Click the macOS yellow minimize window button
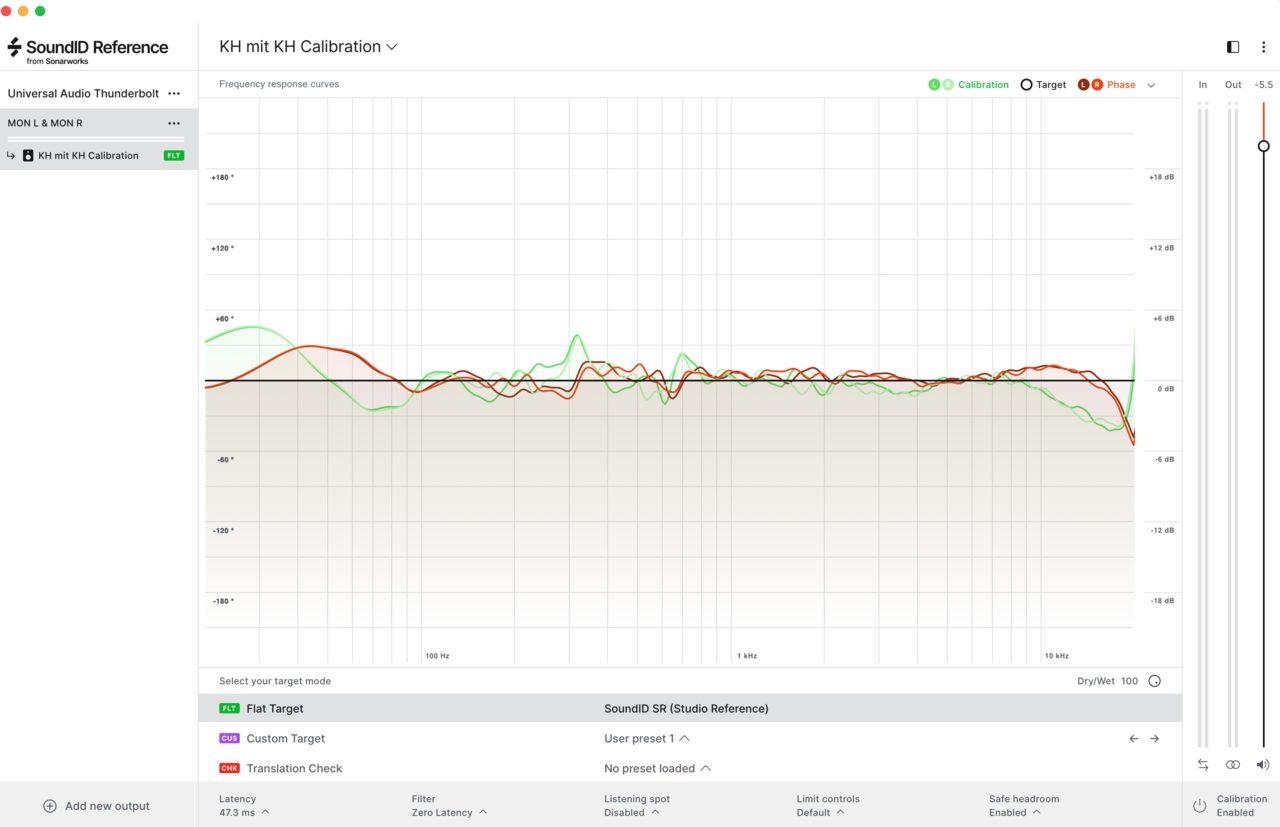Viewport: 1280px width, 827px height. [x=23, y=11]
